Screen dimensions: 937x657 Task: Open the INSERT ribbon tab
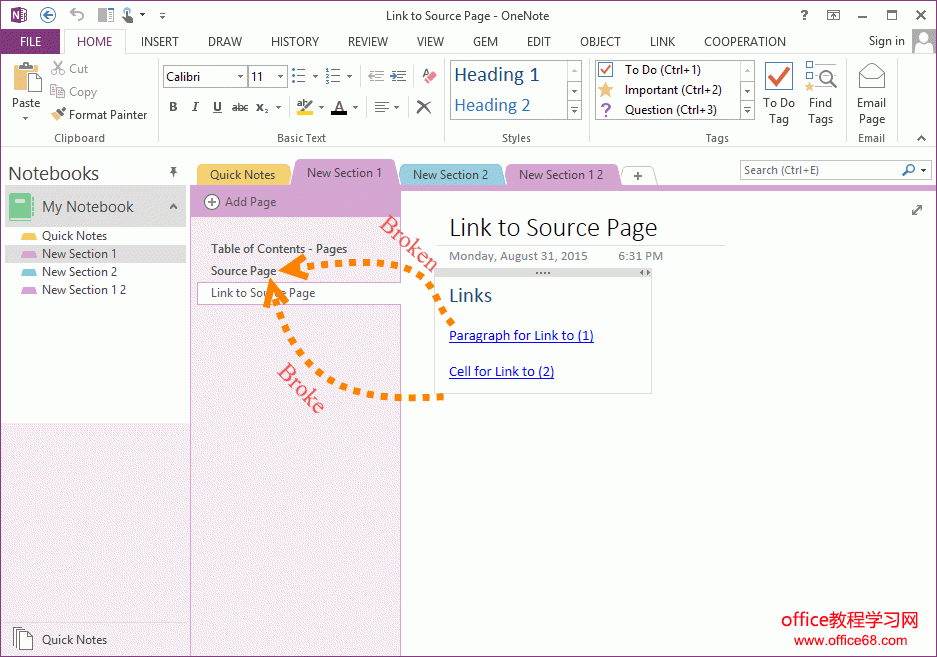pyautogui.click(x=160, y=42)
